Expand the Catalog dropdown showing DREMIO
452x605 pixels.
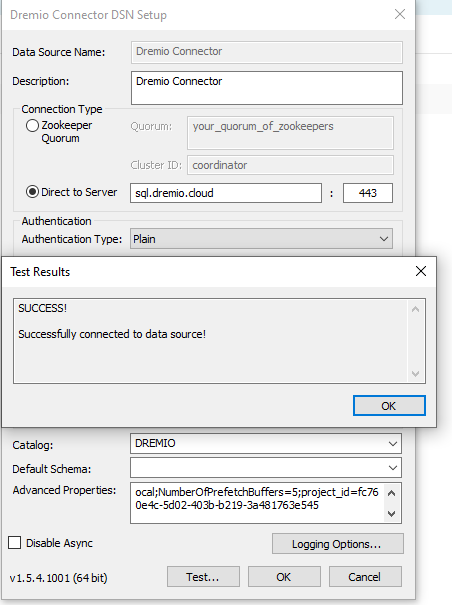266,443
